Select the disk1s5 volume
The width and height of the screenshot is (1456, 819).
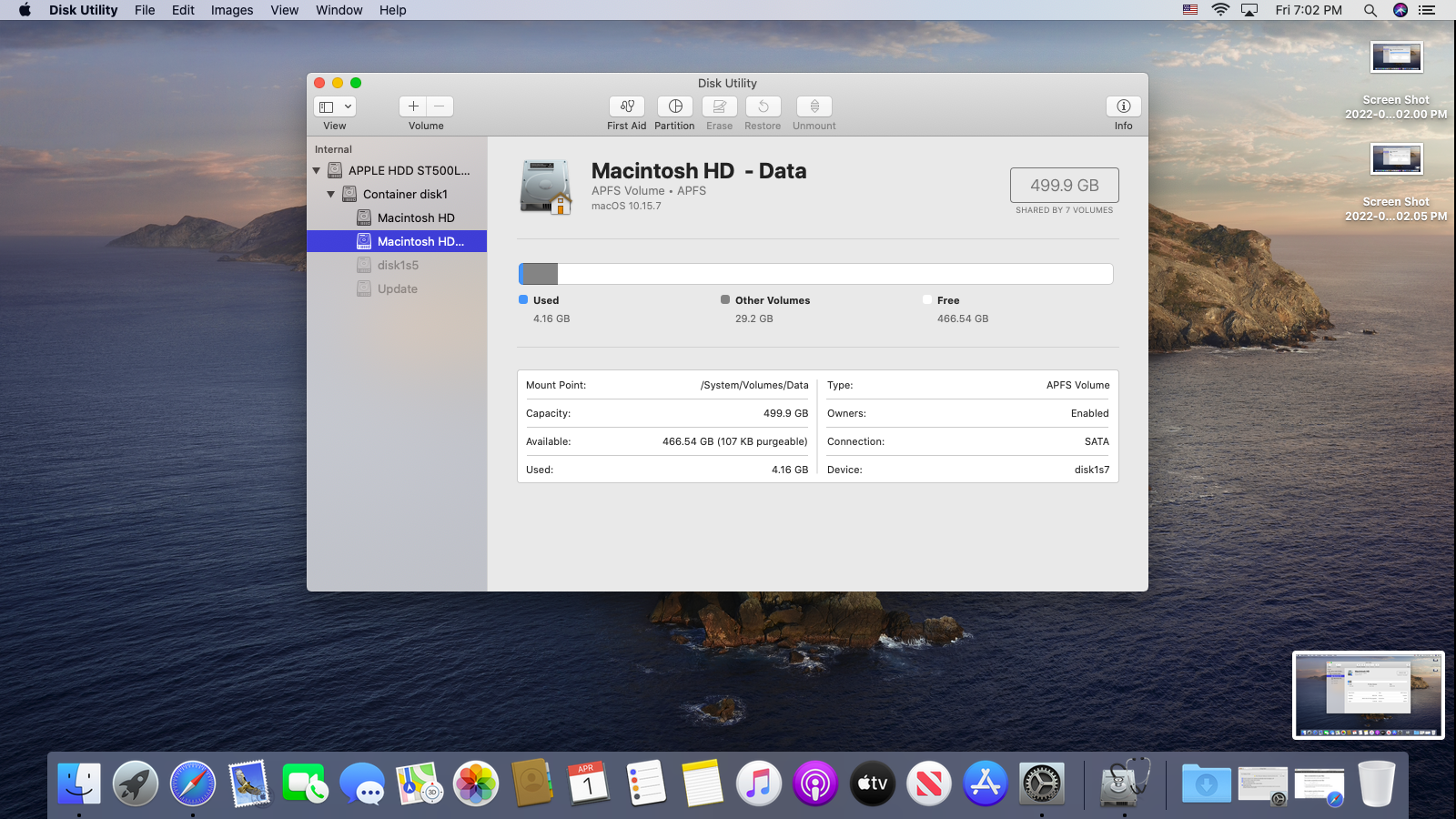[x=397, y=265]
